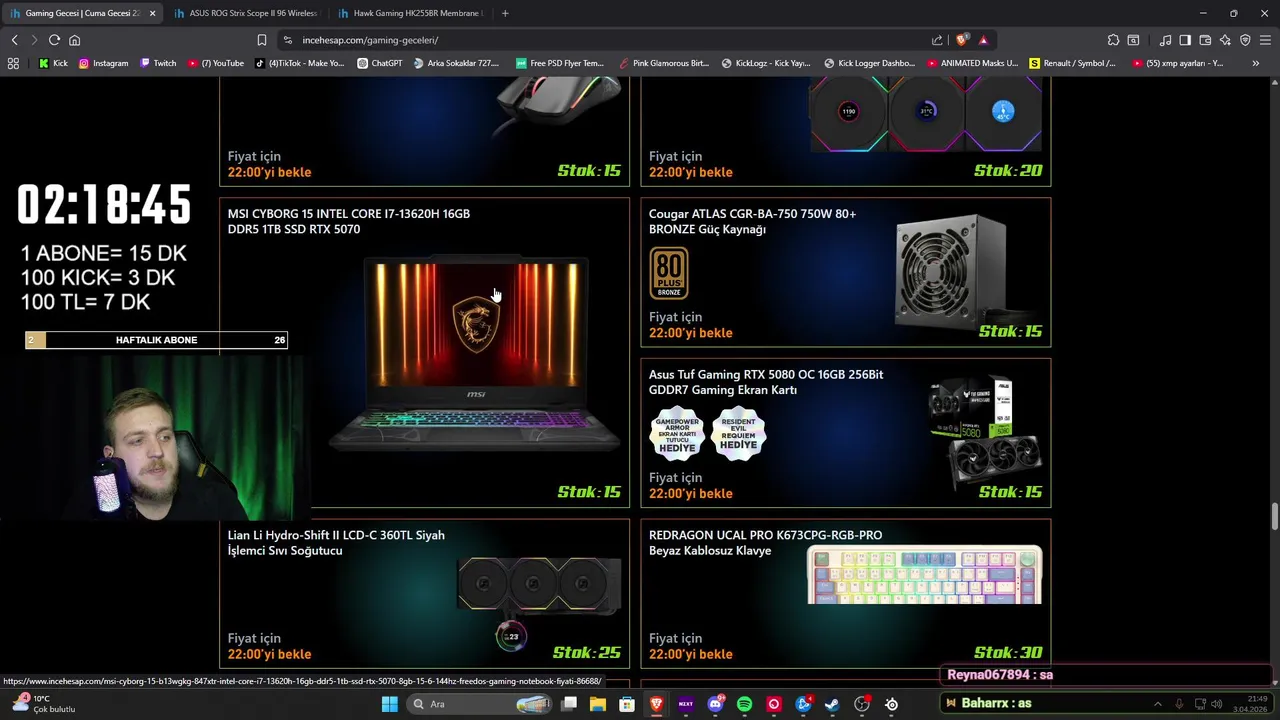
Task: Click the RTX 5080 graphics card image
Action: click(985, 430)
